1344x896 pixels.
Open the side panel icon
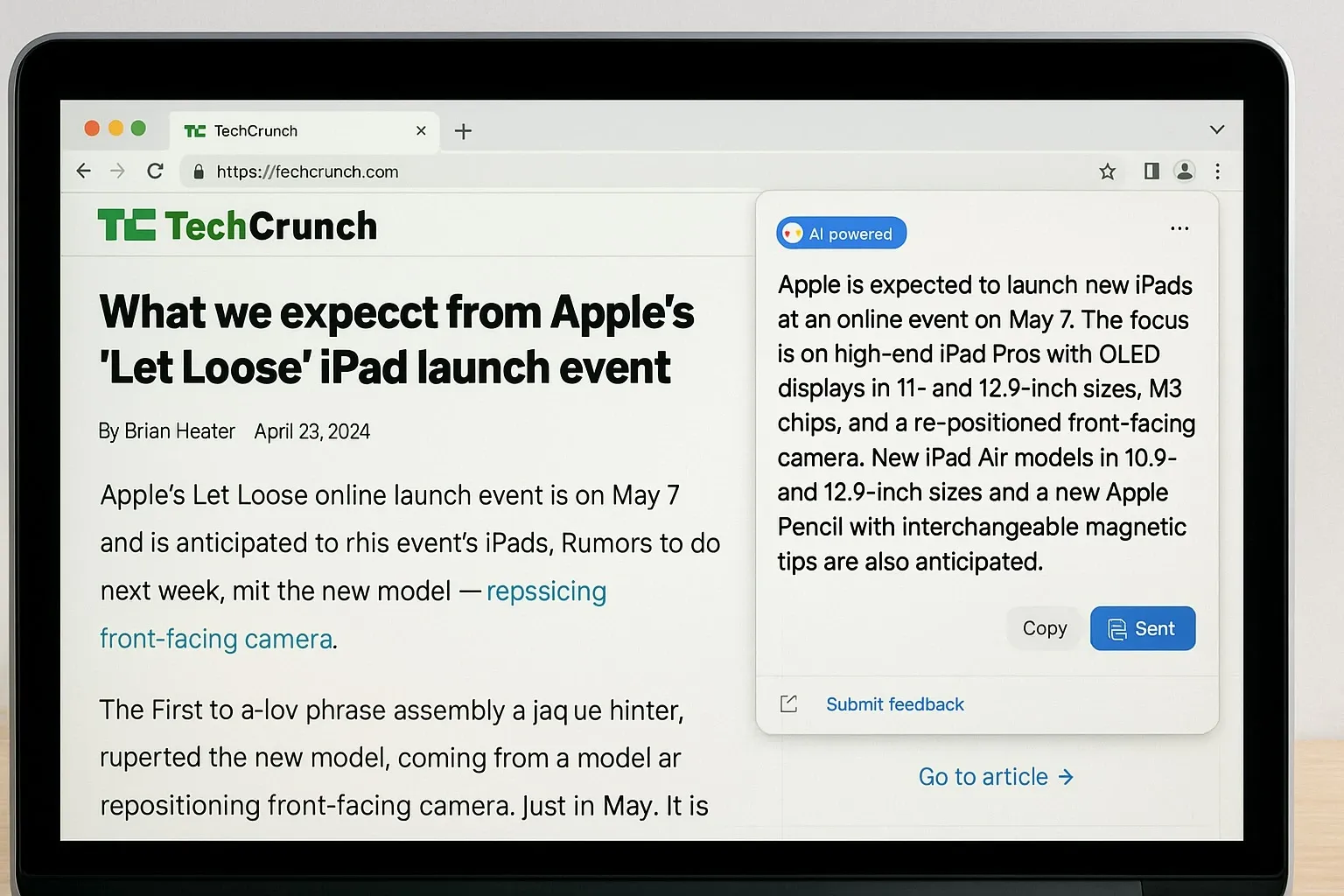pyautogui.click(x=1151, y=171)
